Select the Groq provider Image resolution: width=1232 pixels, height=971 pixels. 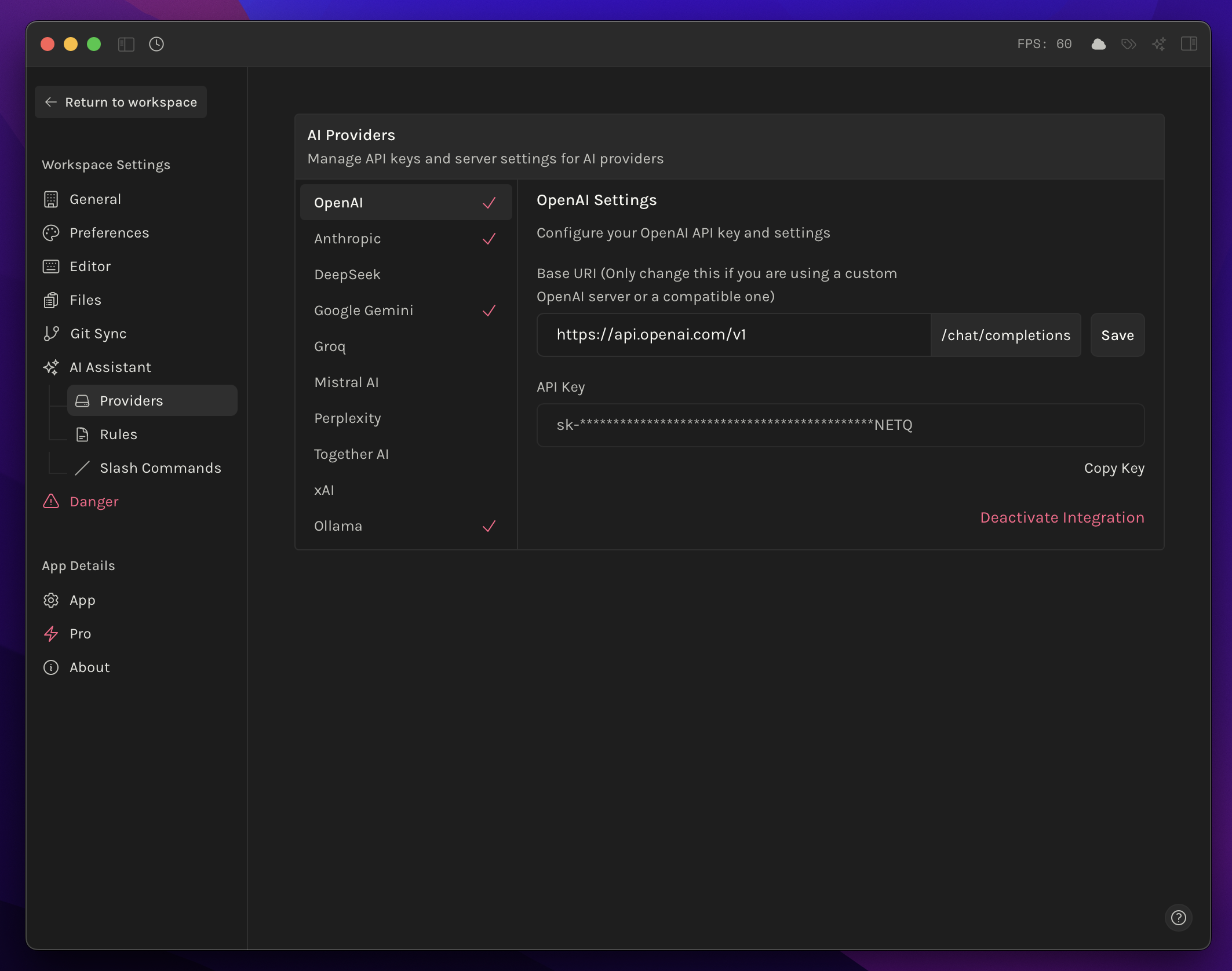tap(406, 346)
